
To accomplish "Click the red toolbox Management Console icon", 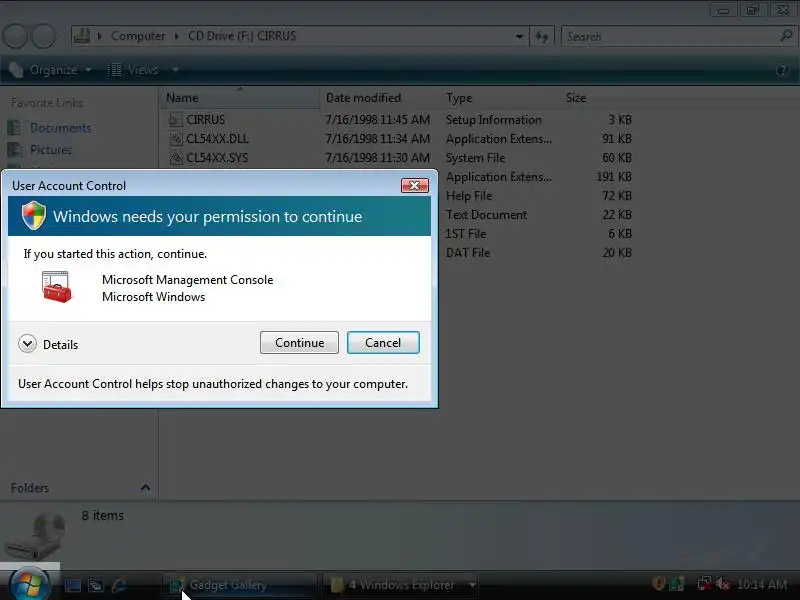I will tap(56, 287).
